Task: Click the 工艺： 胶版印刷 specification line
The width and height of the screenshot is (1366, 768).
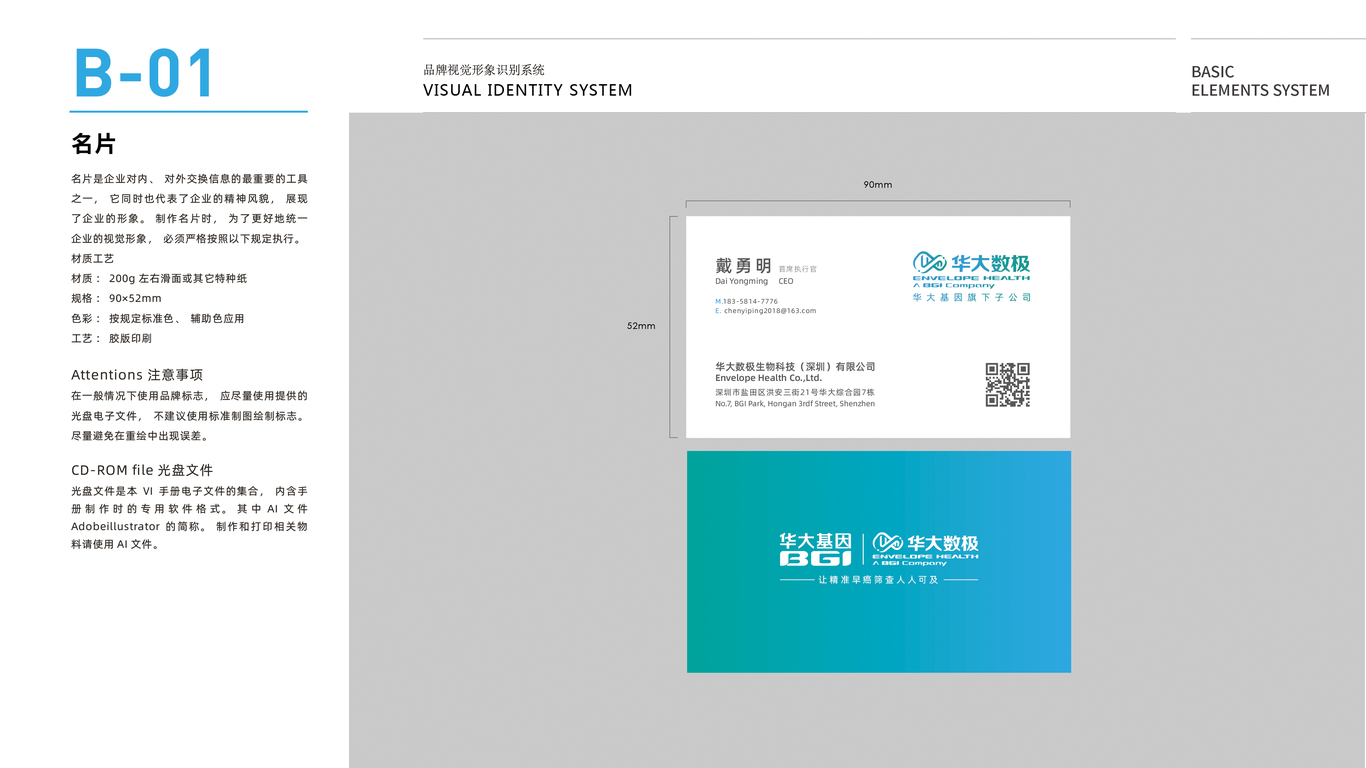Action: 112,339
